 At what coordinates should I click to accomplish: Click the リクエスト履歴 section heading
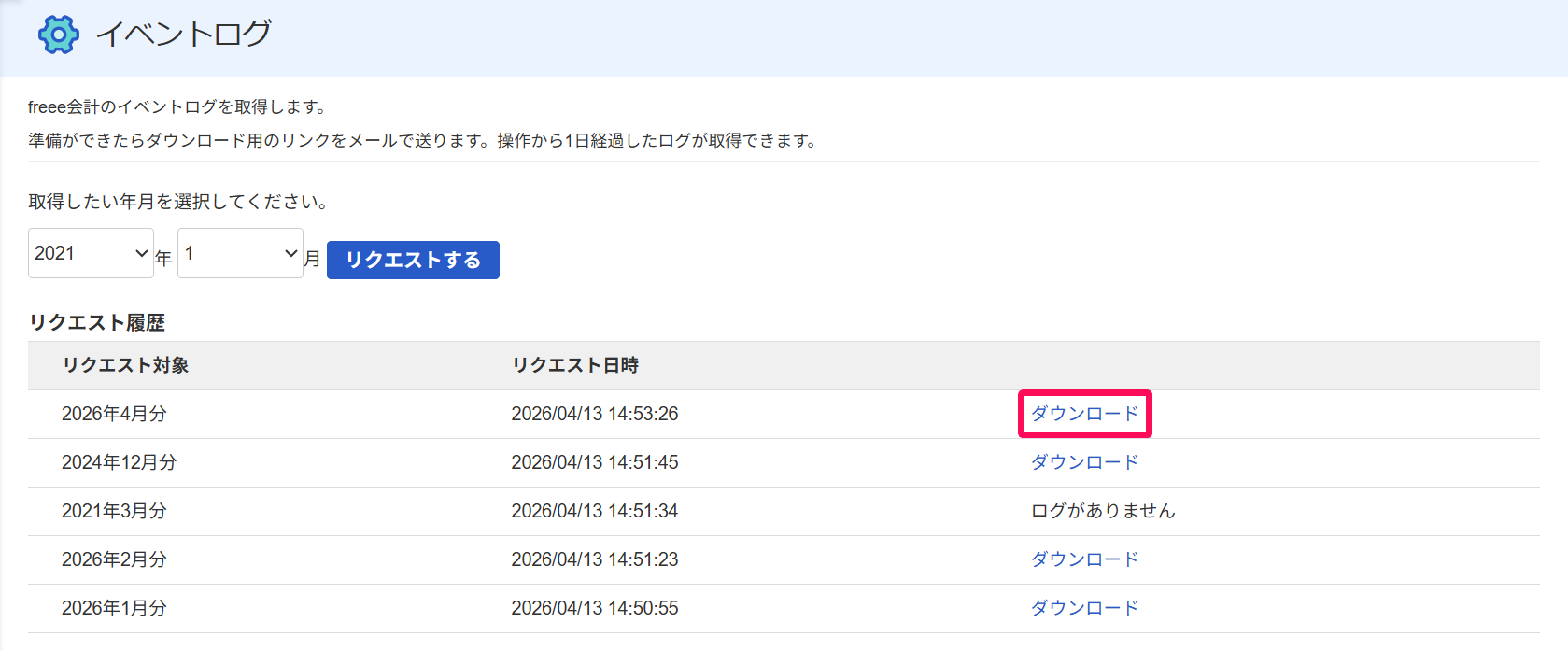tap(97, 322)
